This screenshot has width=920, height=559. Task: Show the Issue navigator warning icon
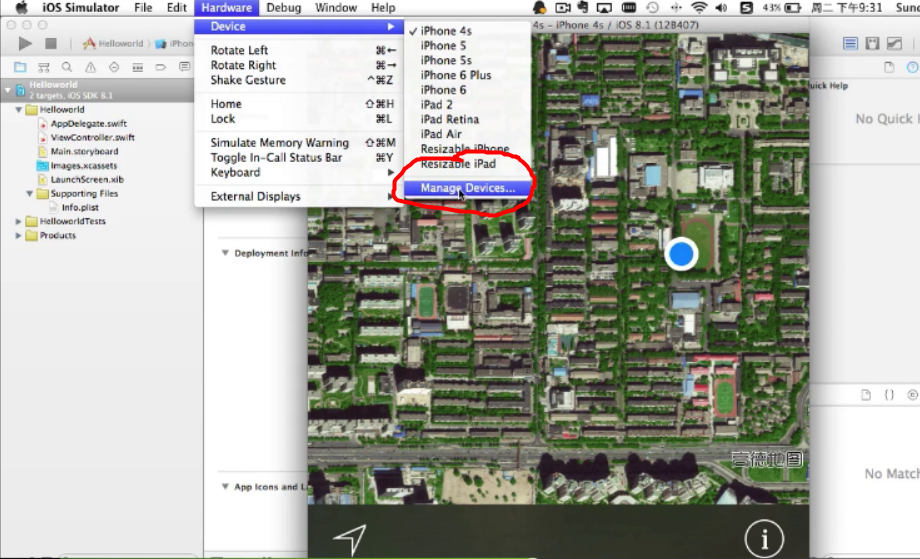tap(90, 67)
